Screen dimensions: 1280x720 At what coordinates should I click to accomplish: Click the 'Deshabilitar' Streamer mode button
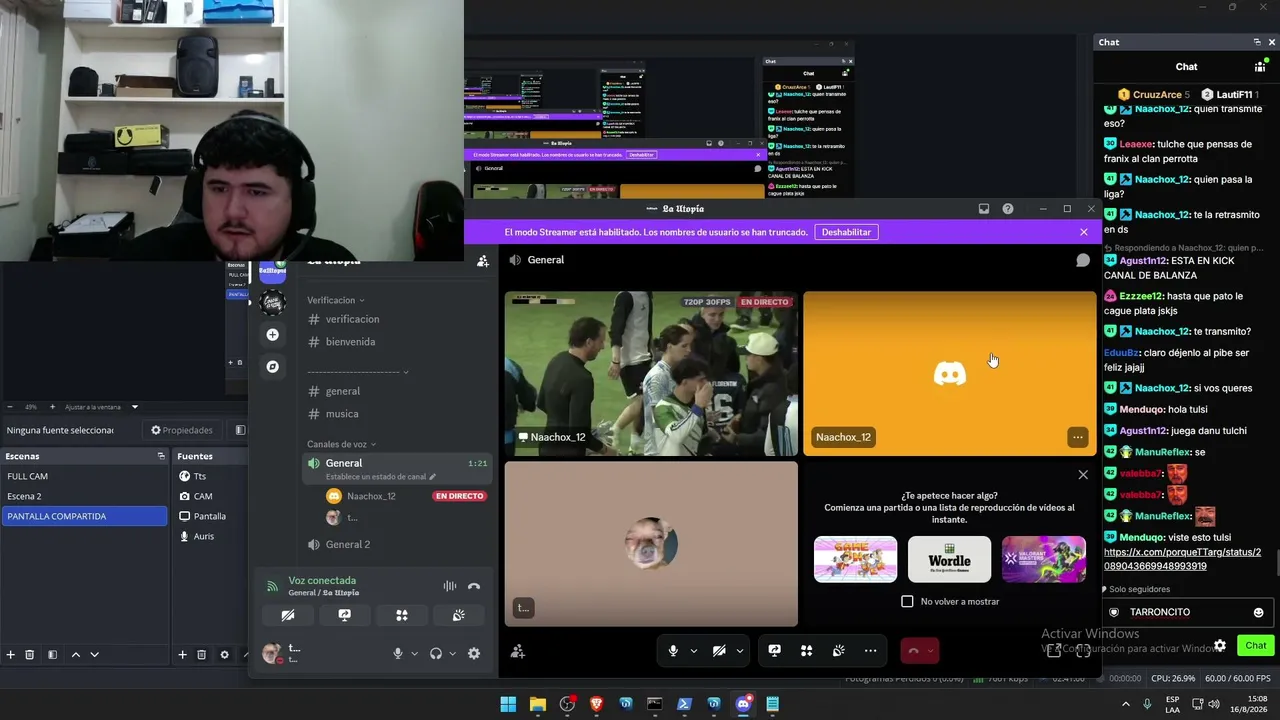[846, 232]
